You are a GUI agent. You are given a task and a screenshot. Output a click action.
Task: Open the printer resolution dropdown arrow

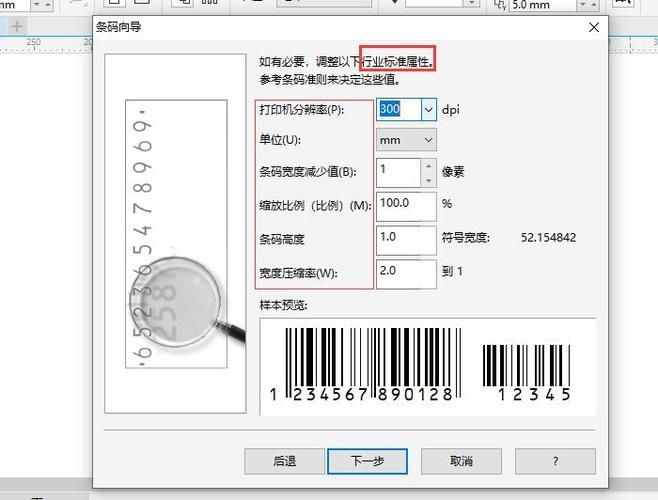[428, 110]
